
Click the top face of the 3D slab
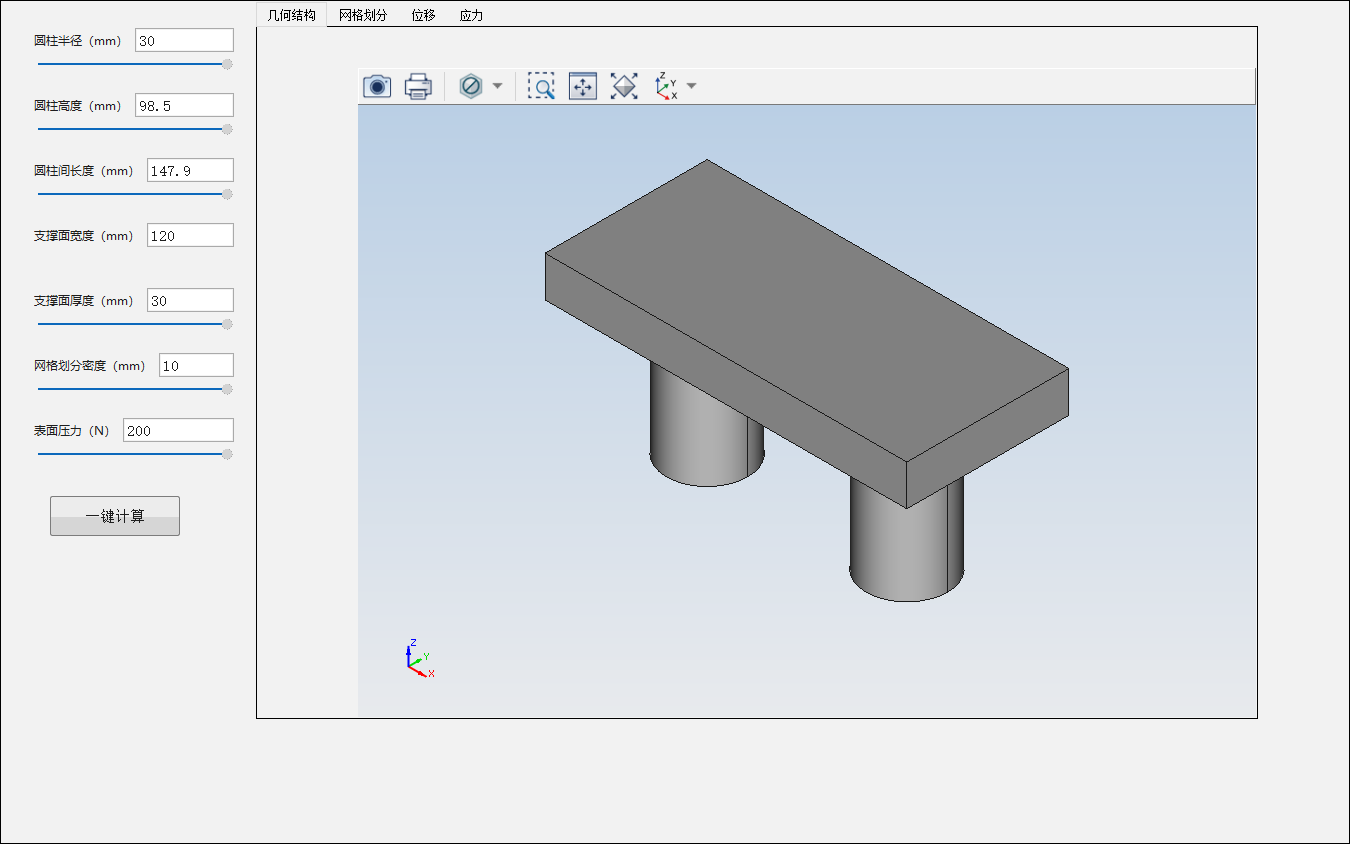click(806, 310)
